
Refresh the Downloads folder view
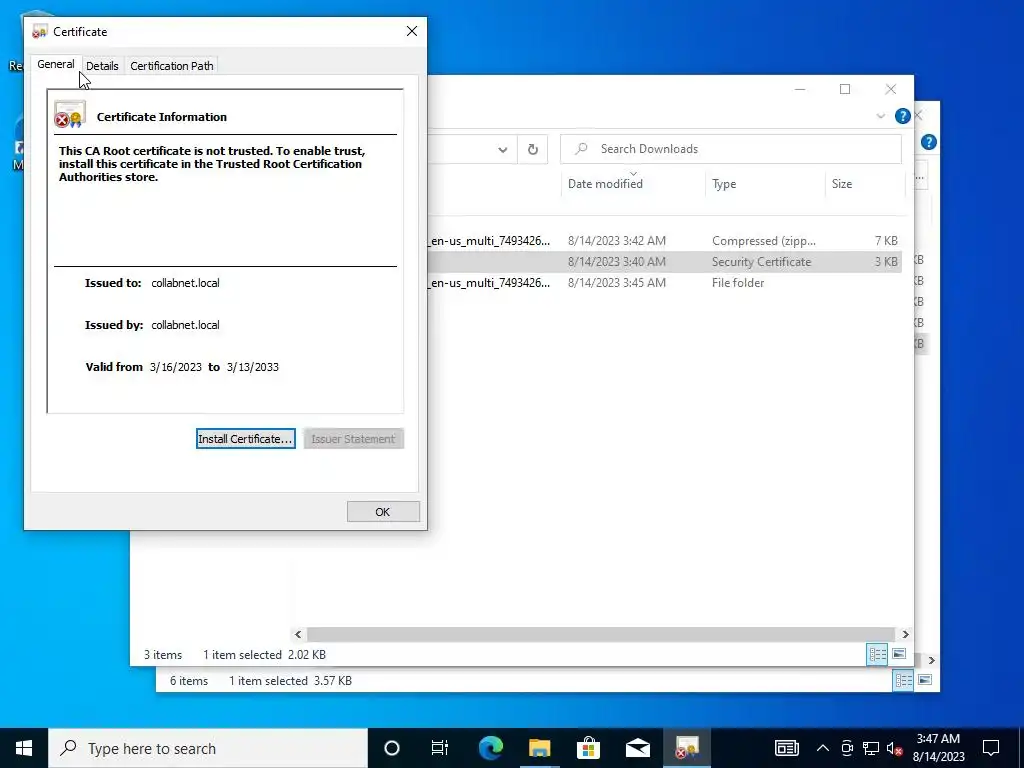[x=533, y=150]
